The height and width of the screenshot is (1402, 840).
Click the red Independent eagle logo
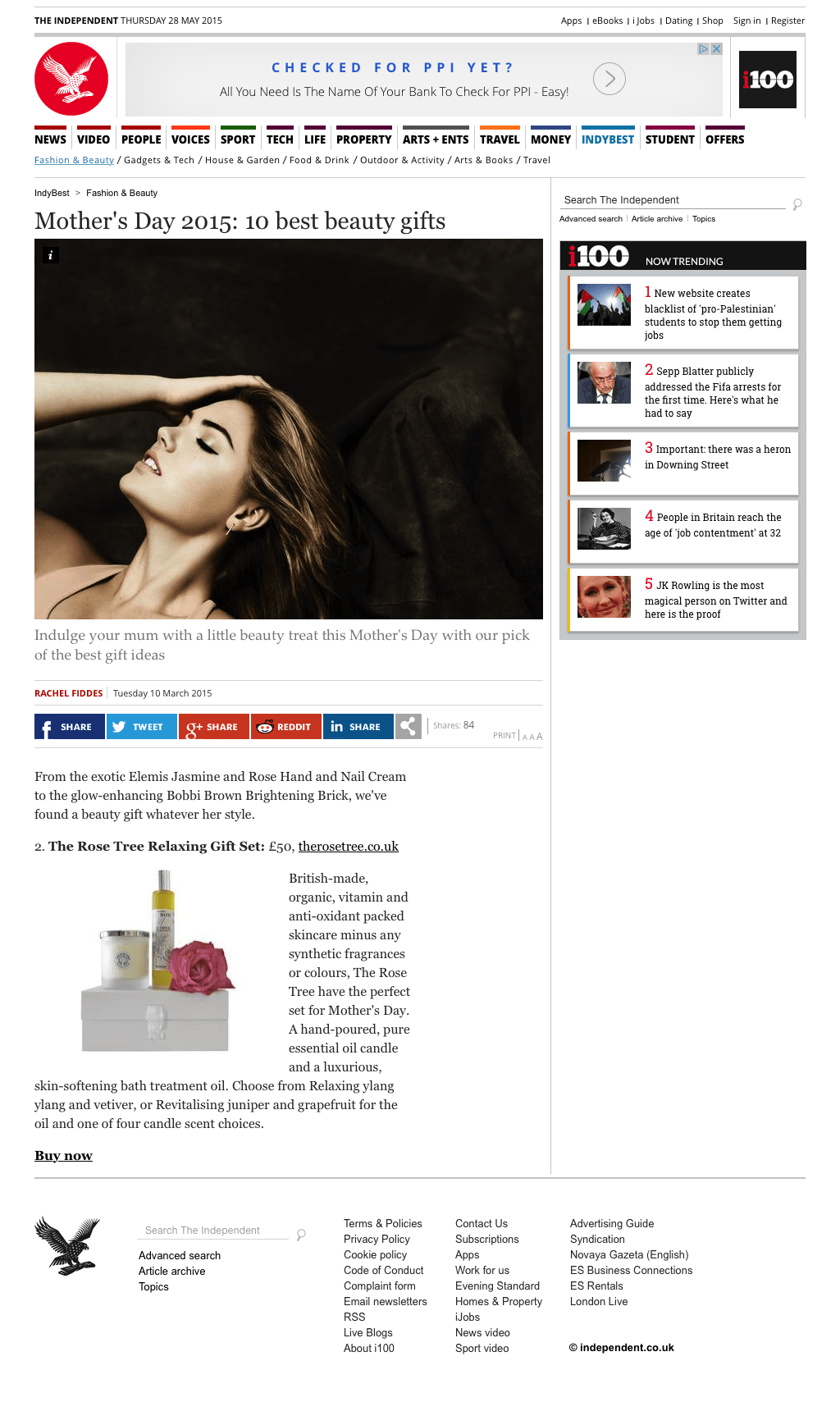(x=71, y=79)
